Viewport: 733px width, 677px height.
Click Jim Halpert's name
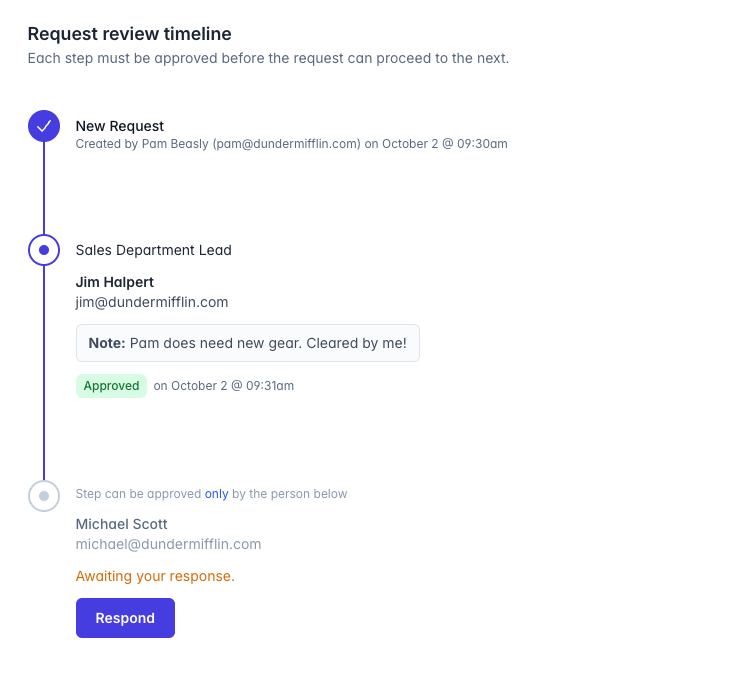115,282
